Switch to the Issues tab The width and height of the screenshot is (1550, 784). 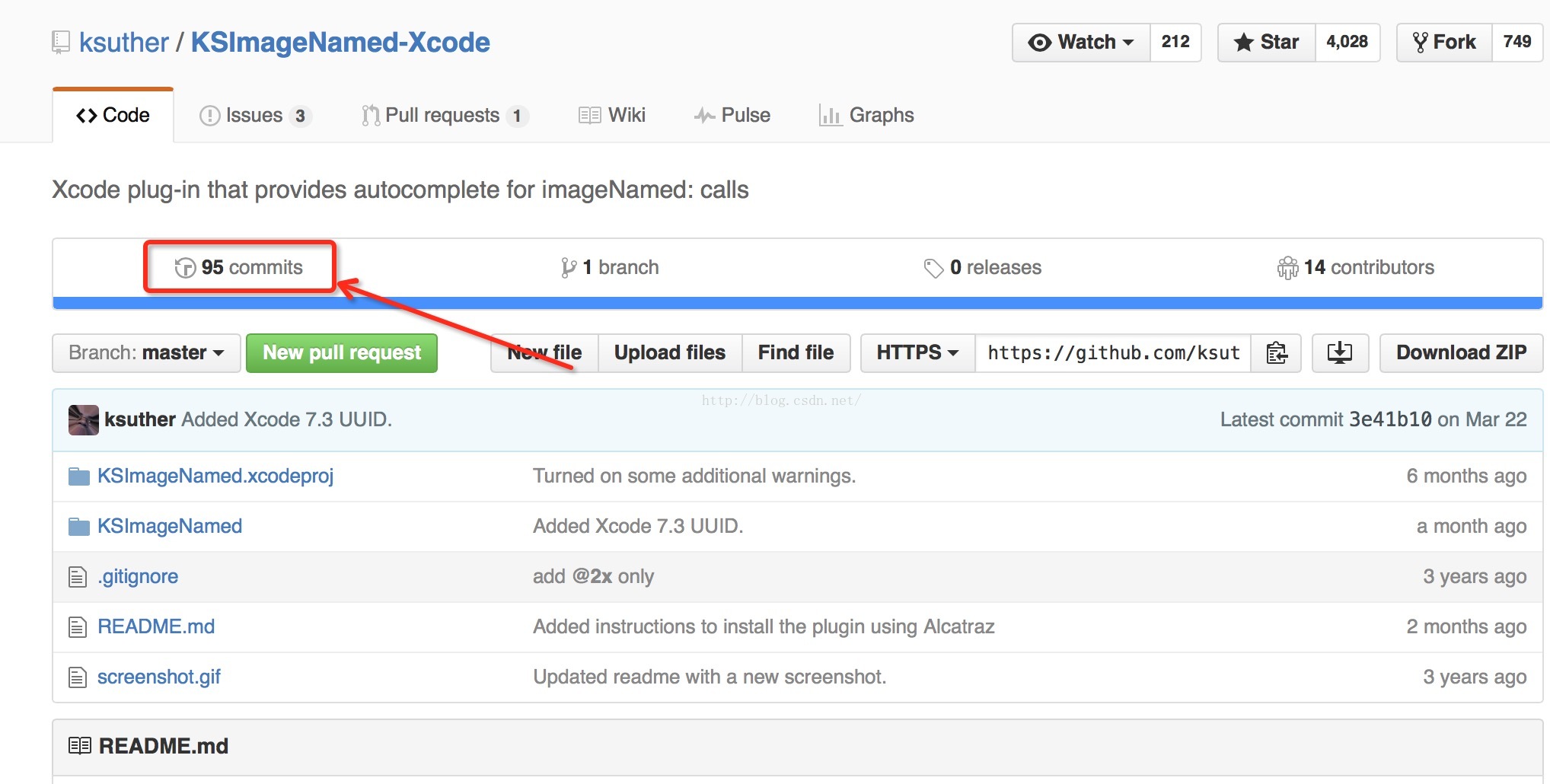(254, 116)
